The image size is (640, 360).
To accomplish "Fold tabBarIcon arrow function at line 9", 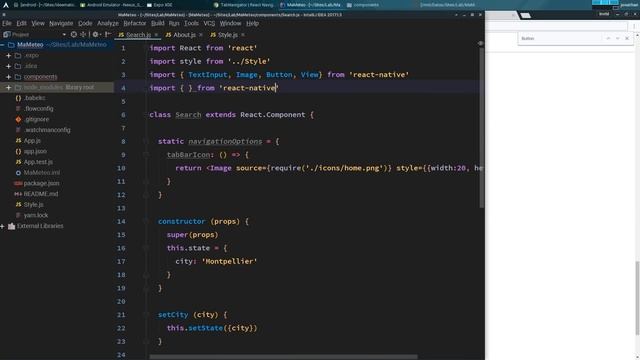I will pyautogui.click(x=146, y=155).
